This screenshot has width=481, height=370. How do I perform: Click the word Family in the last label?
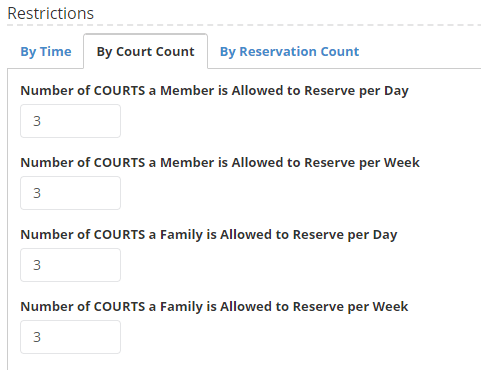(x=181, y=307)
